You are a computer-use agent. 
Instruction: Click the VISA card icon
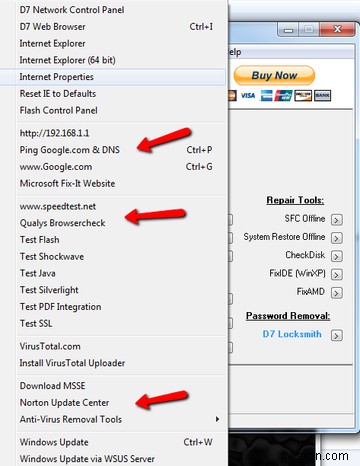pyautogui.click(x=248, y=96)
